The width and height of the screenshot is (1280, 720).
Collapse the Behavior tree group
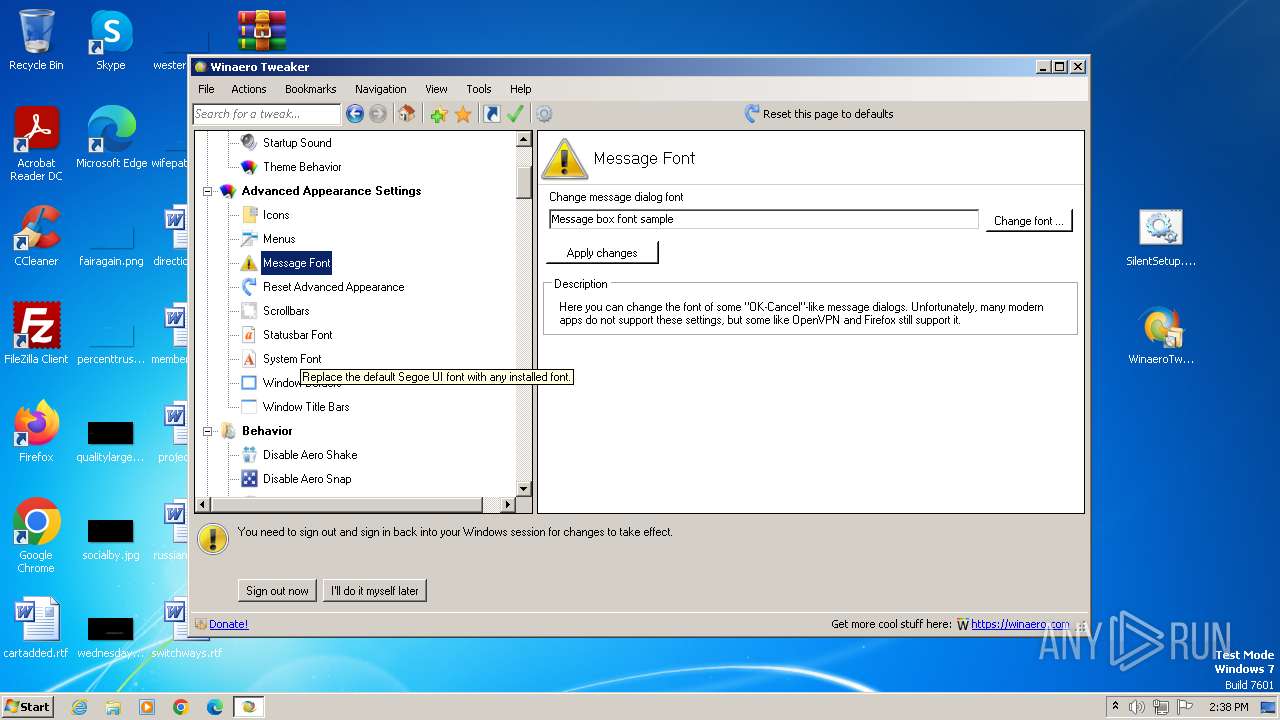pos(208,431)
